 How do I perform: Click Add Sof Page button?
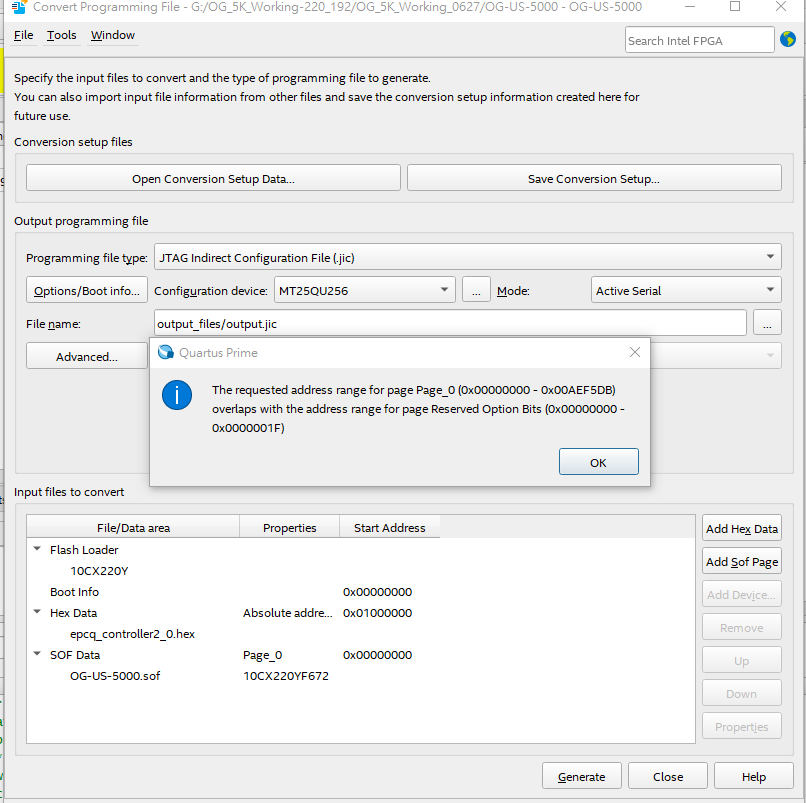(742, 561)
